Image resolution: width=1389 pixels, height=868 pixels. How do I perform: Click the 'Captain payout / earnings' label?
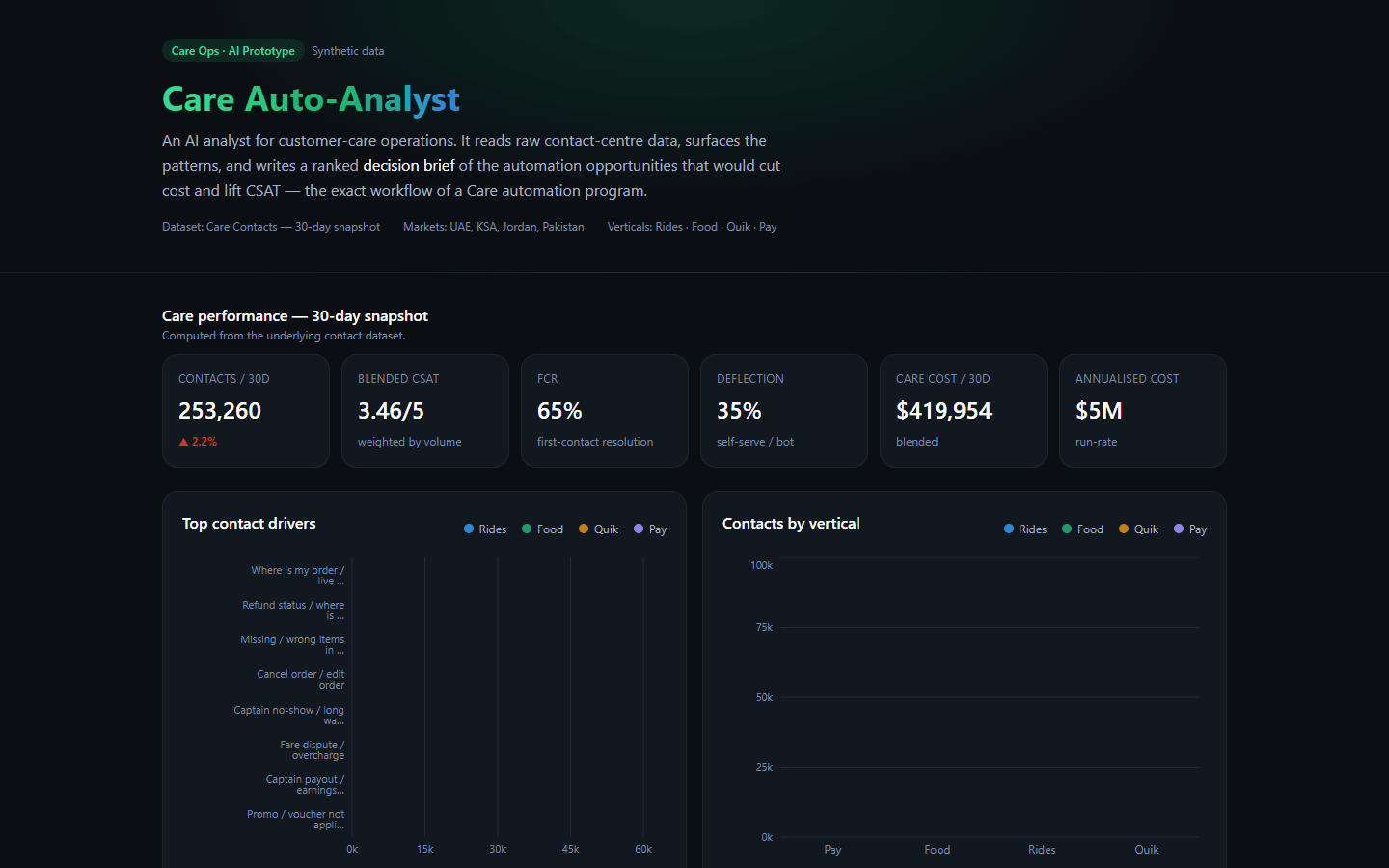[x=305, y=785]
